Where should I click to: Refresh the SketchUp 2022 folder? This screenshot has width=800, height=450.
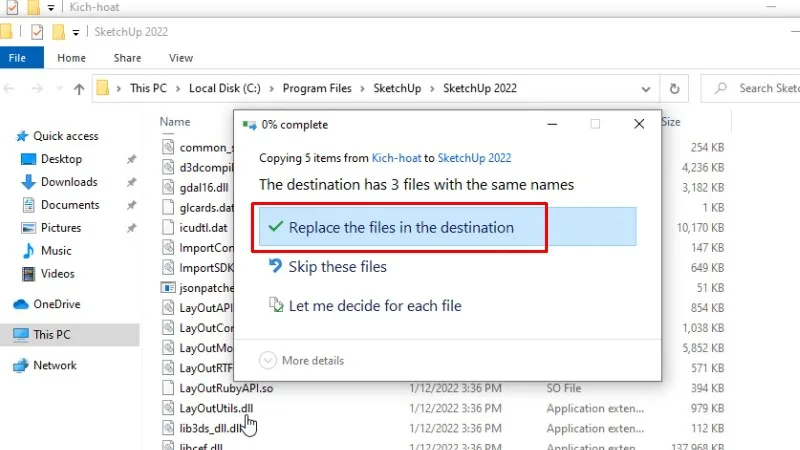pyautogui.click(x=675, y=89)
